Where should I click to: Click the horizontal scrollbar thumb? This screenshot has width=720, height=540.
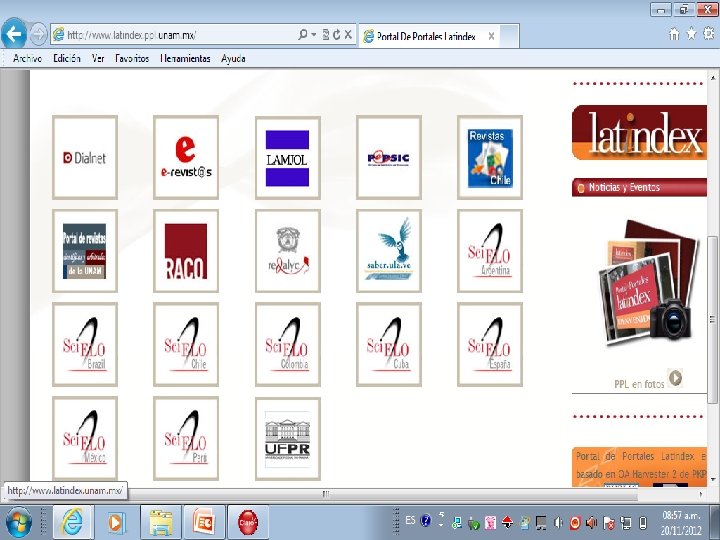click(326, 494)
